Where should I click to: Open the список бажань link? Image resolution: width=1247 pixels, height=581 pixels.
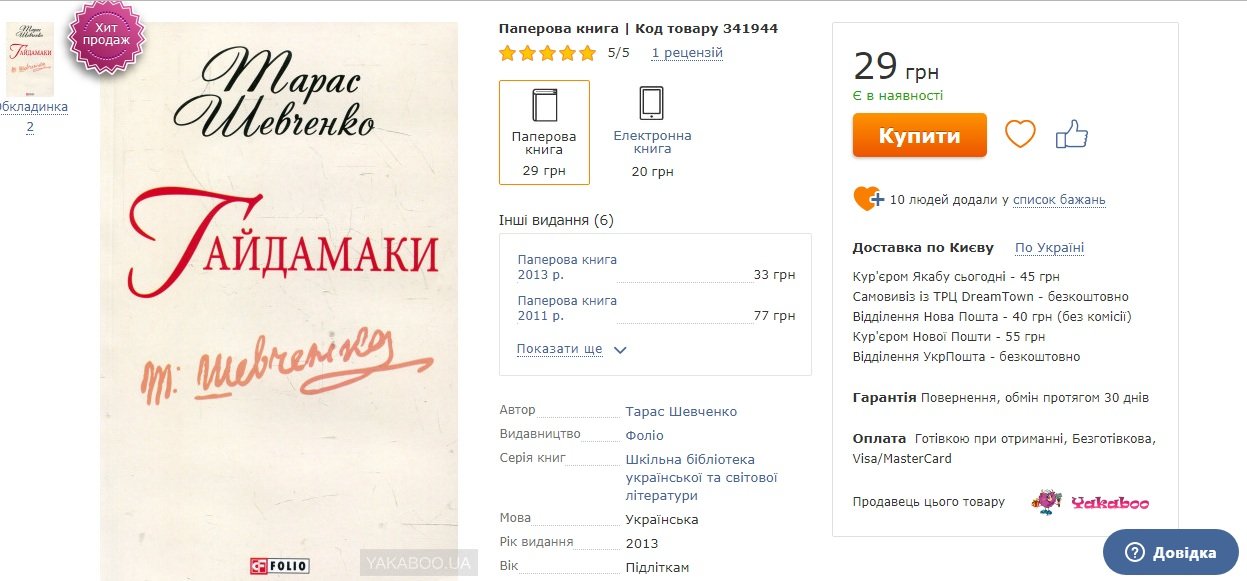pos(1059,200)
